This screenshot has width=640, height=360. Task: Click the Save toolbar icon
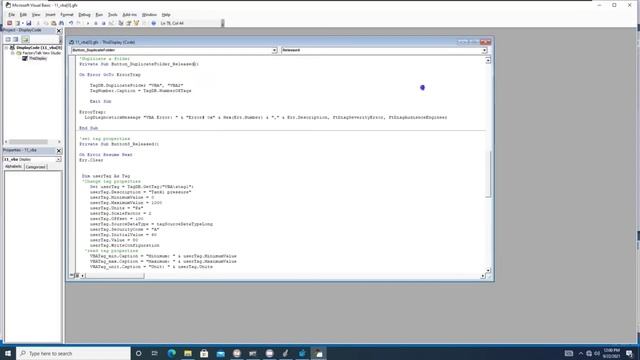(x=29, y=23)
